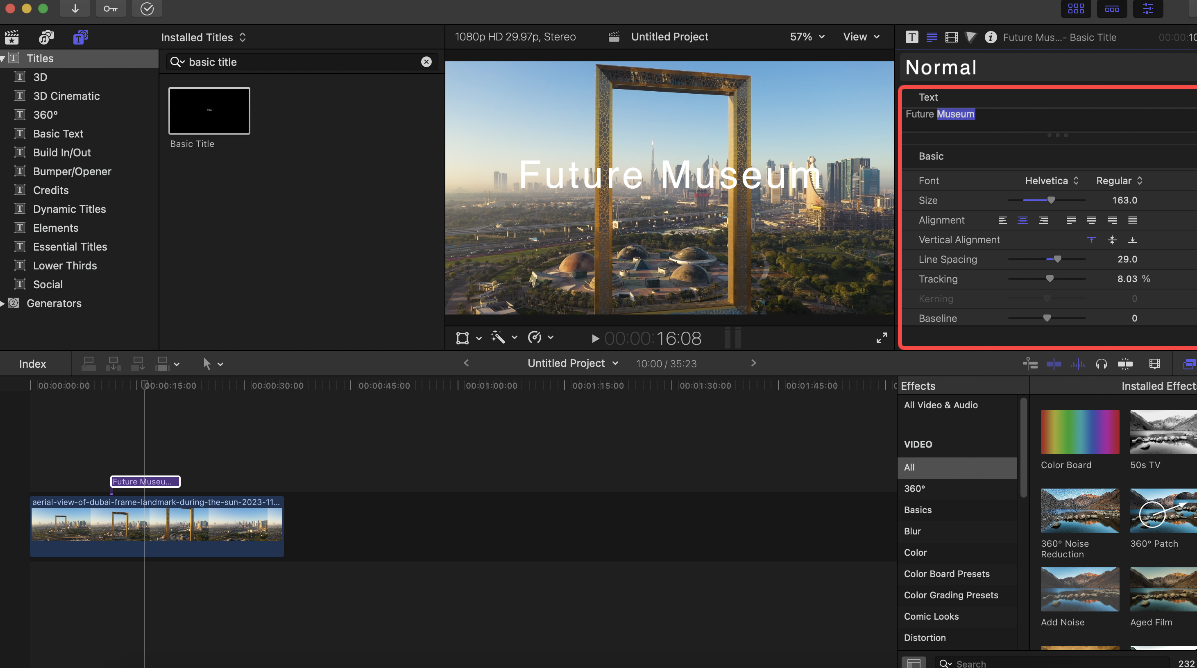Toggle audio skimming waveform button
The image size is (1197, 668).
(x=1077, y=364)
